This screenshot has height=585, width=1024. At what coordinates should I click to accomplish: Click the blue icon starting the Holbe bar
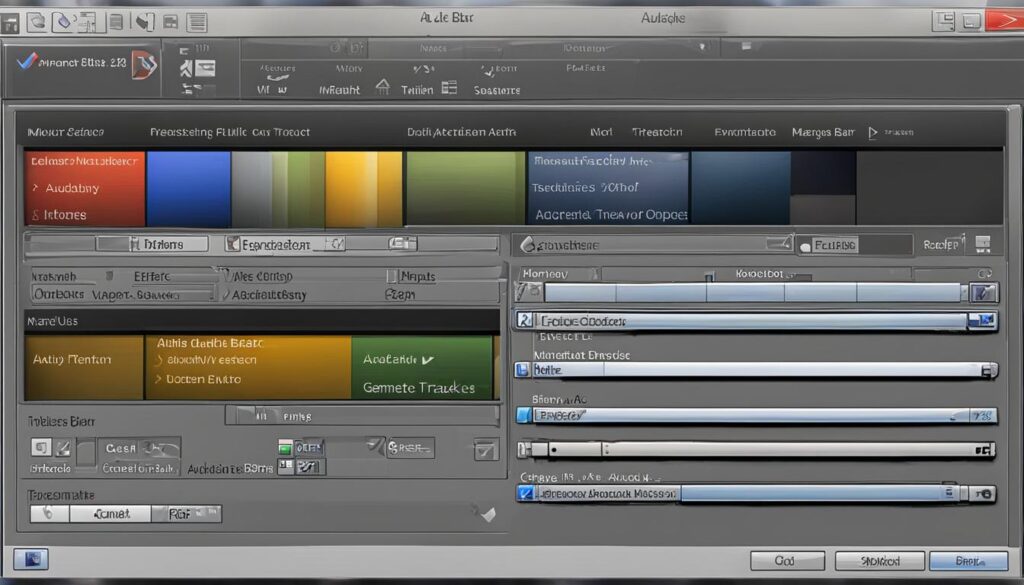point(522,370)
